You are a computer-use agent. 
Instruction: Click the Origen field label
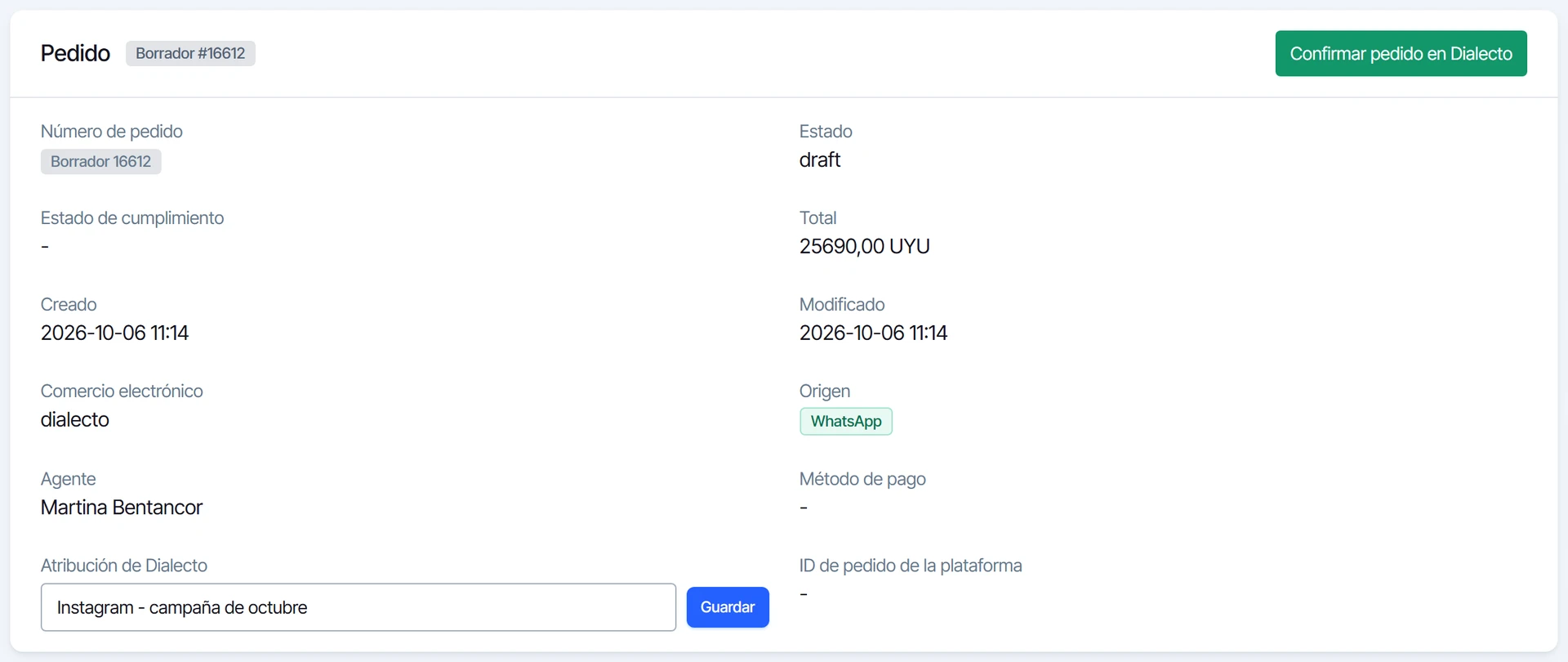tap(825, 391)
